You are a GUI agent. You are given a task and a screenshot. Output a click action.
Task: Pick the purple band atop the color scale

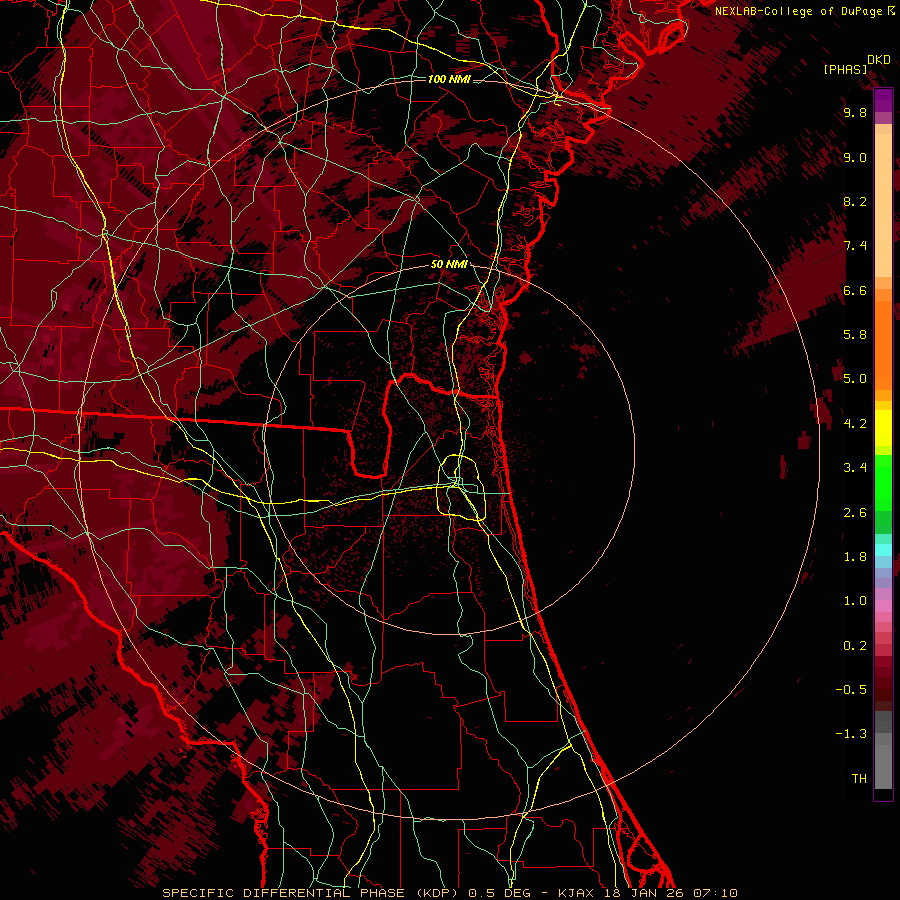[883, 100]
